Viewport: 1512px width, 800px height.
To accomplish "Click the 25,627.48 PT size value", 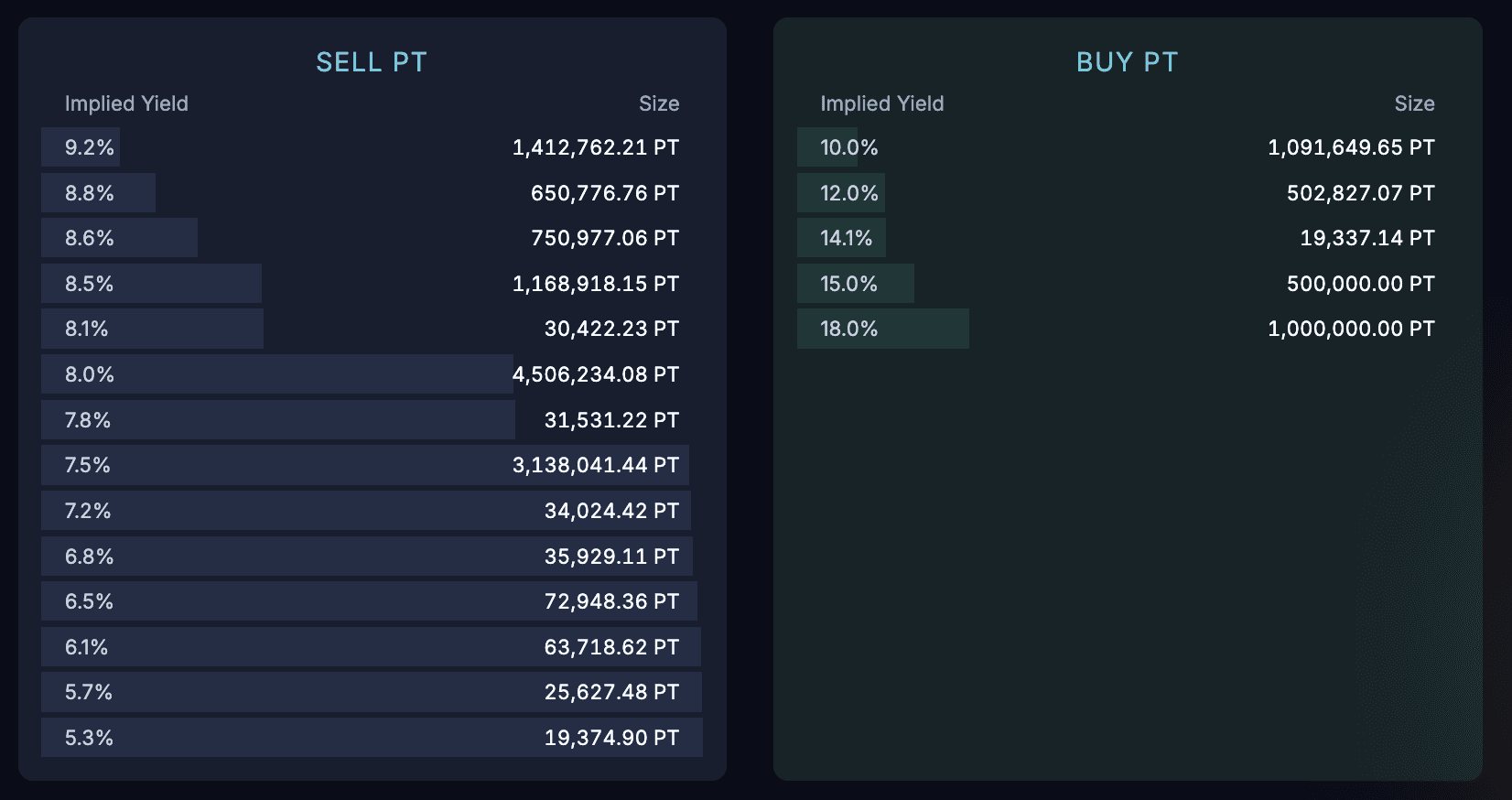I will click(x=611, y=692).
